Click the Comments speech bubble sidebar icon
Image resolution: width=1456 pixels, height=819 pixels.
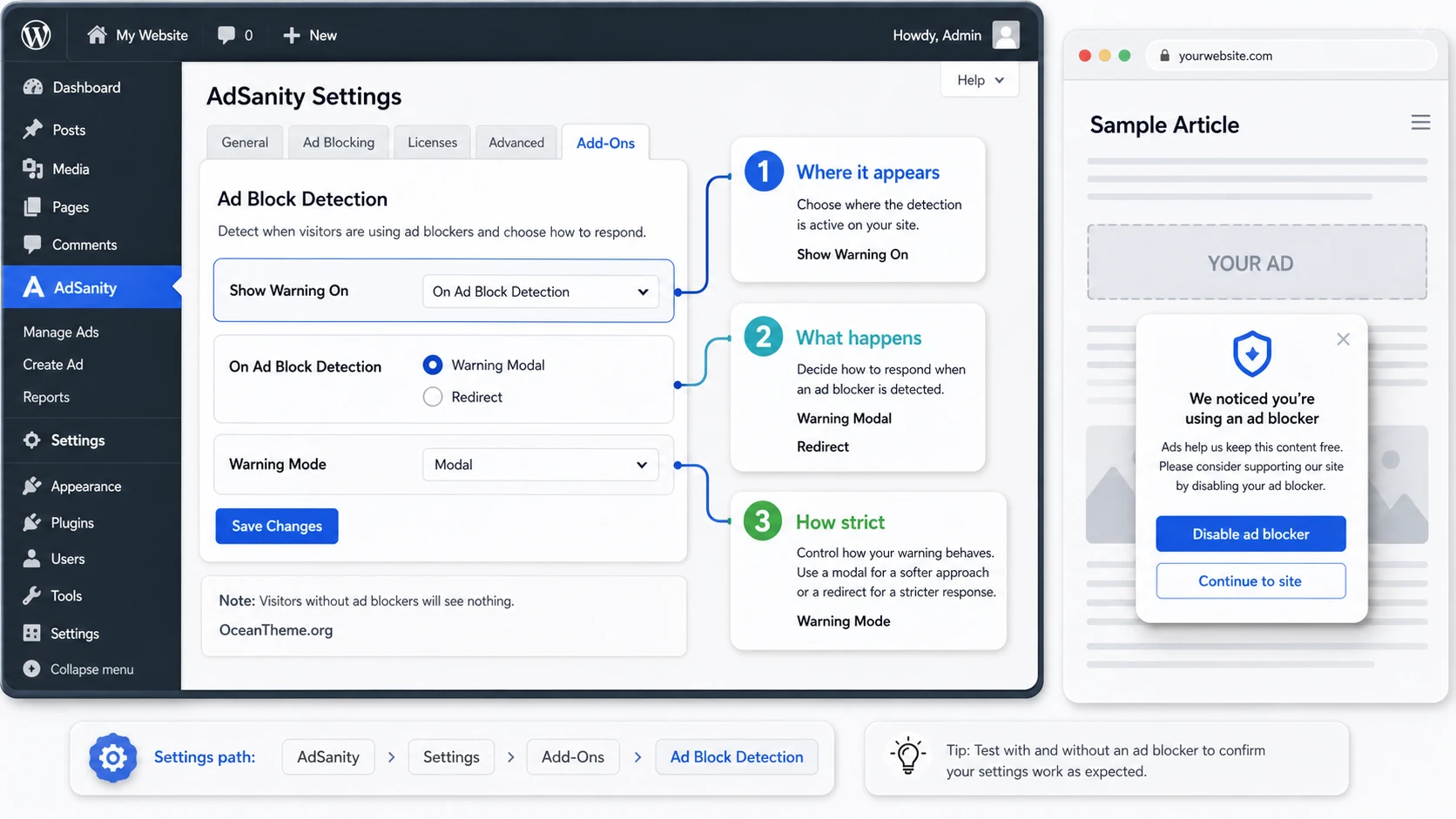coord(33,245)
